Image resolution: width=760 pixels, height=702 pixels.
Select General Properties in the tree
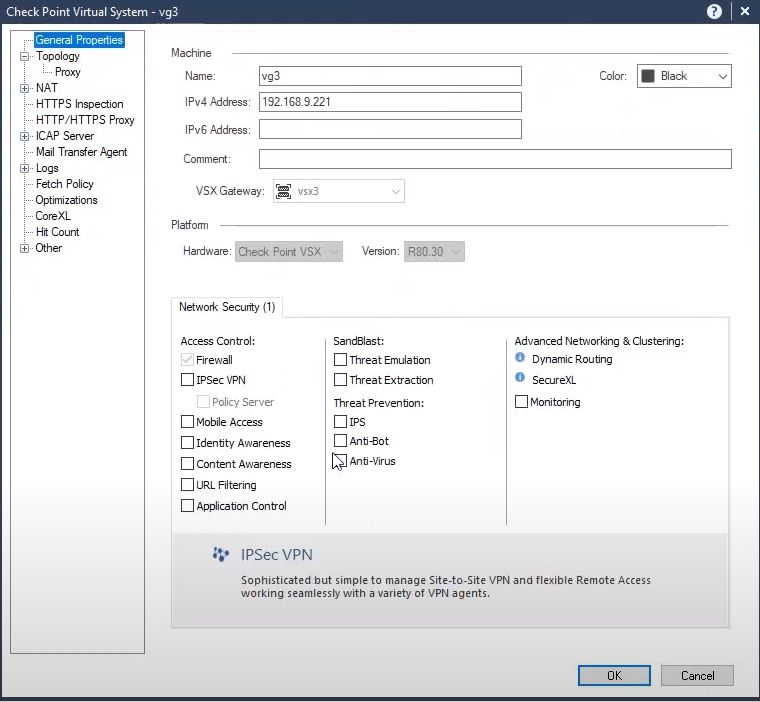point(79,40)
